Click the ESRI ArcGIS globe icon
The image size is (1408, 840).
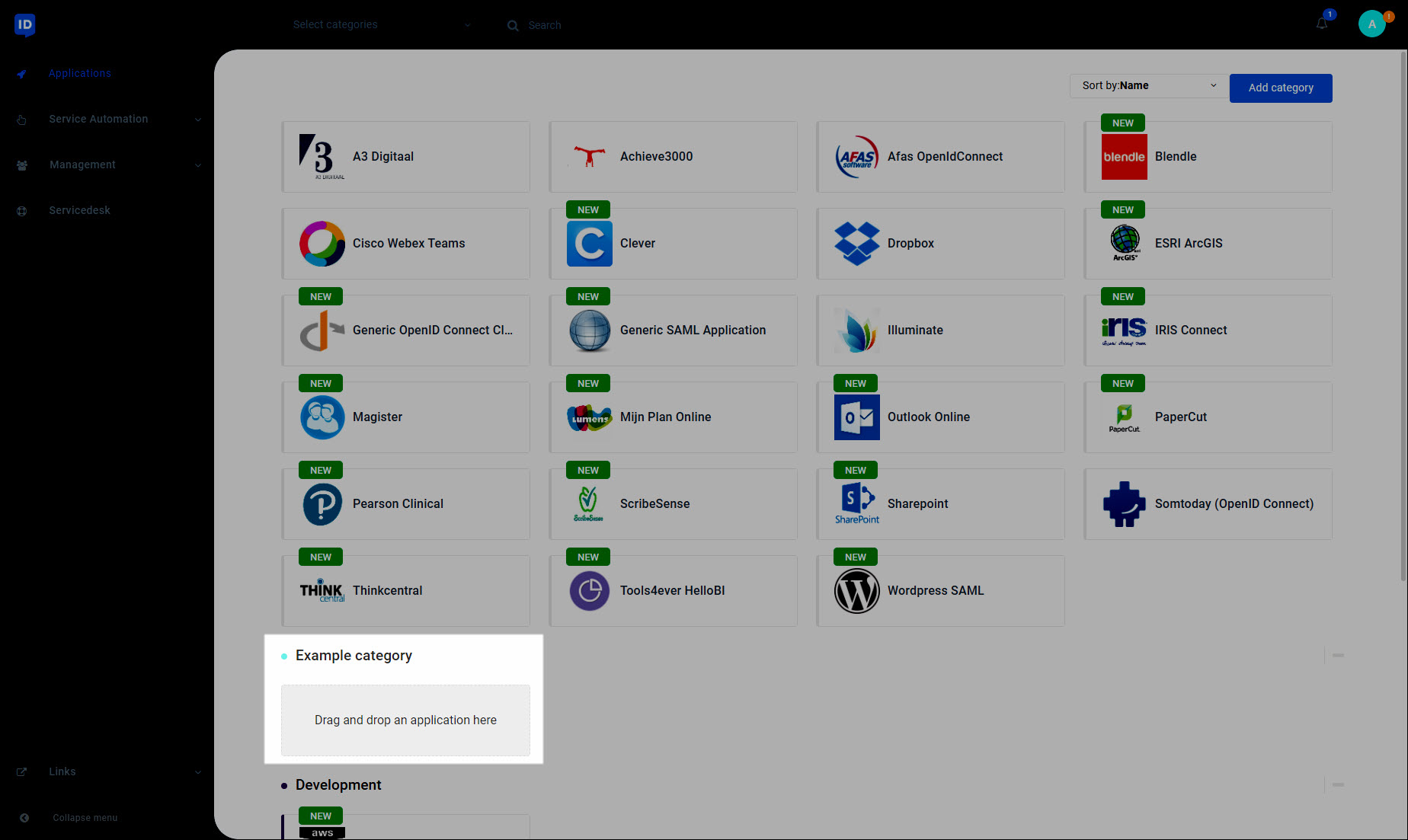click(1125, 244)
